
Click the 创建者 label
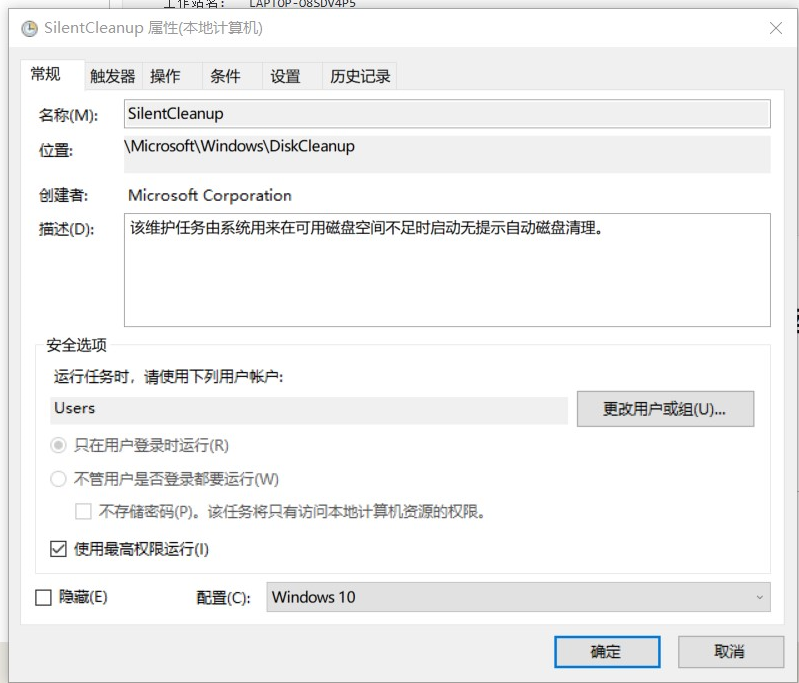pyautogui.click(x=63, y=195)
